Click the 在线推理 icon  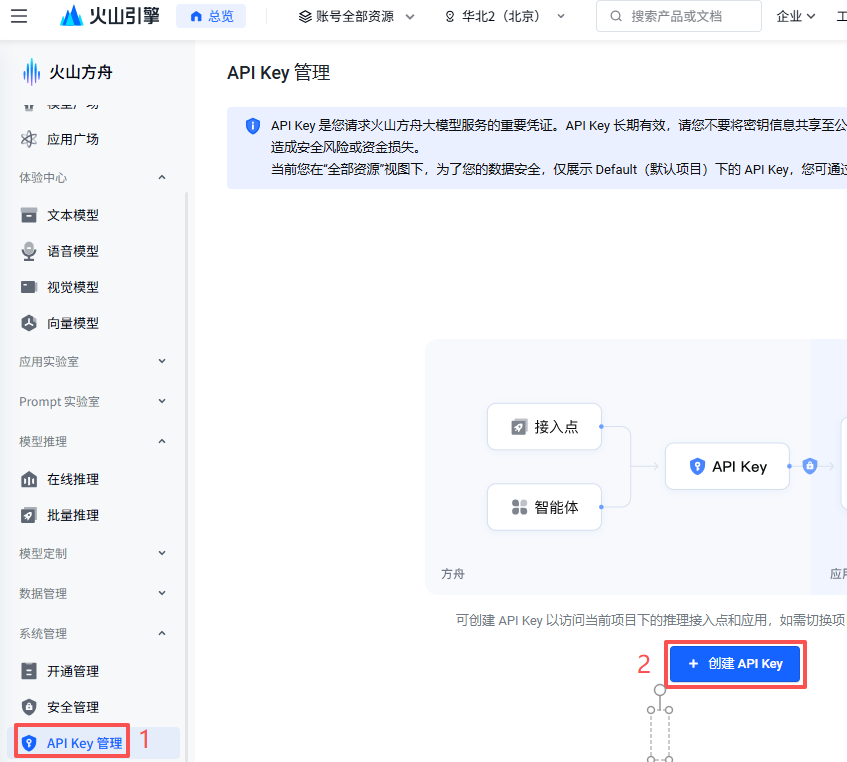click(x=29, y=479)
